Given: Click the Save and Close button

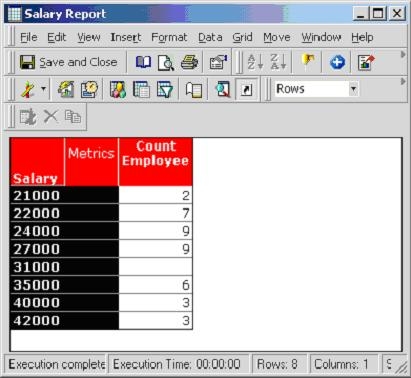Looking at the screenshot, I should [x=69, y=62].
